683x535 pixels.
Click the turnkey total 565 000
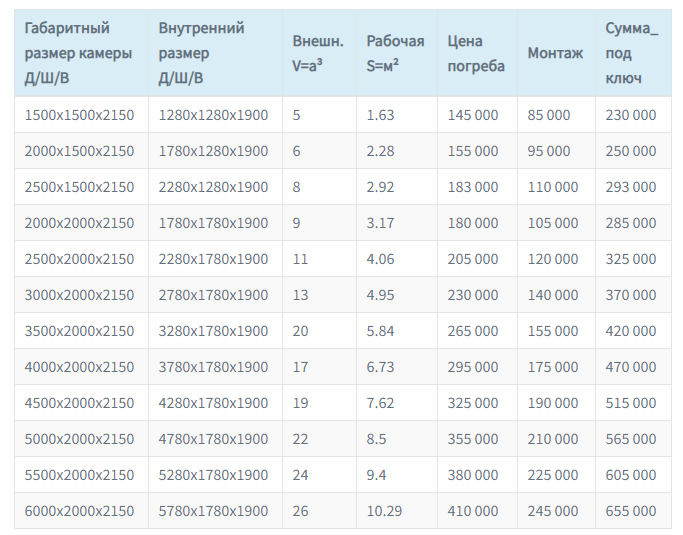[x=630, y=439]
